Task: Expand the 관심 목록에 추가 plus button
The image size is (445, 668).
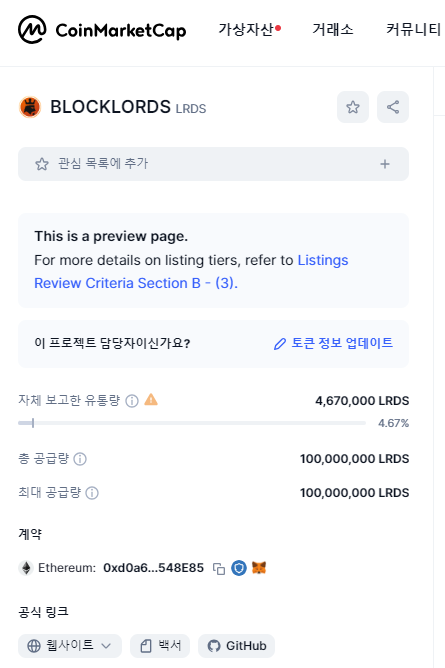Action: 385,164
